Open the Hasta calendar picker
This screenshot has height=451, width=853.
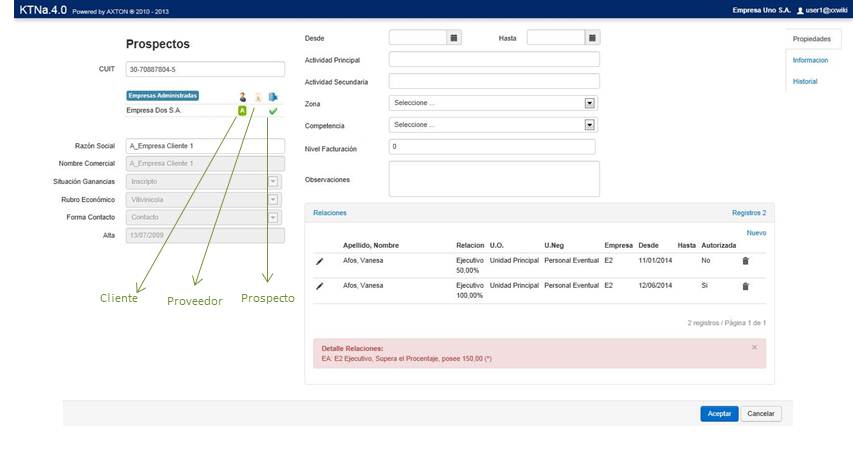coord(592,38)
